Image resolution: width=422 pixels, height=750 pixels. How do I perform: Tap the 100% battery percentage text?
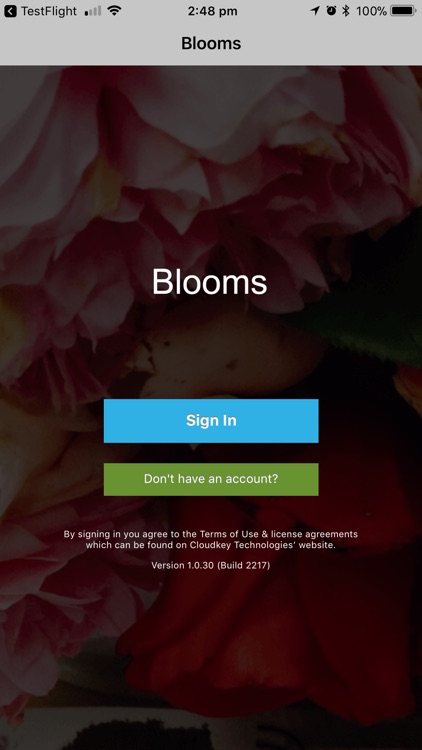coord(371,11)
